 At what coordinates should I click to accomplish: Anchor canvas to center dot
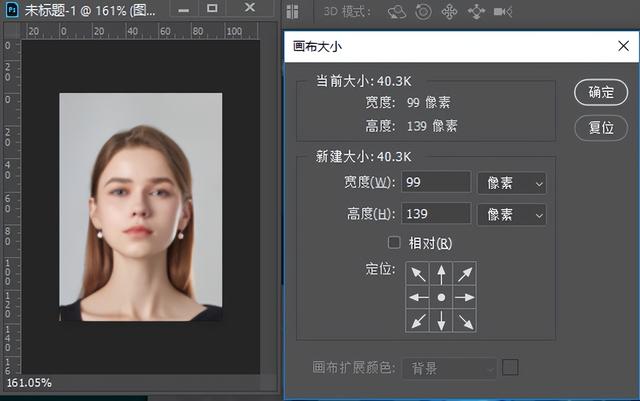[x=441, y=297]
